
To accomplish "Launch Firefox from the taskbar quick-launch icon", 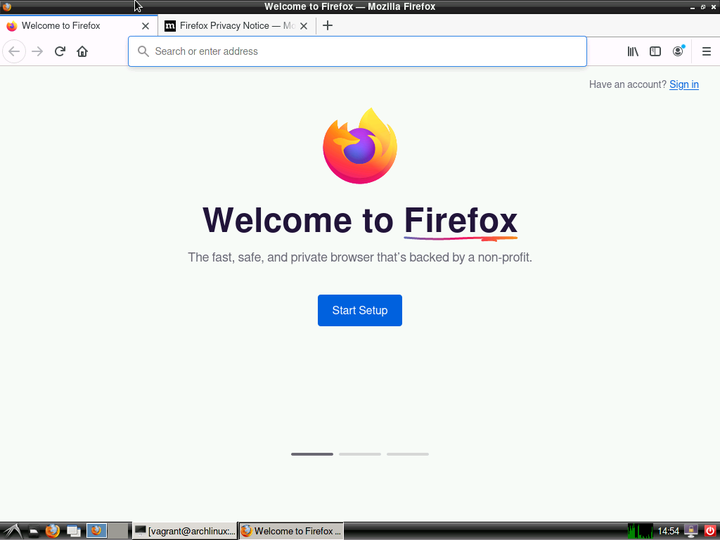I will [52, 531].
